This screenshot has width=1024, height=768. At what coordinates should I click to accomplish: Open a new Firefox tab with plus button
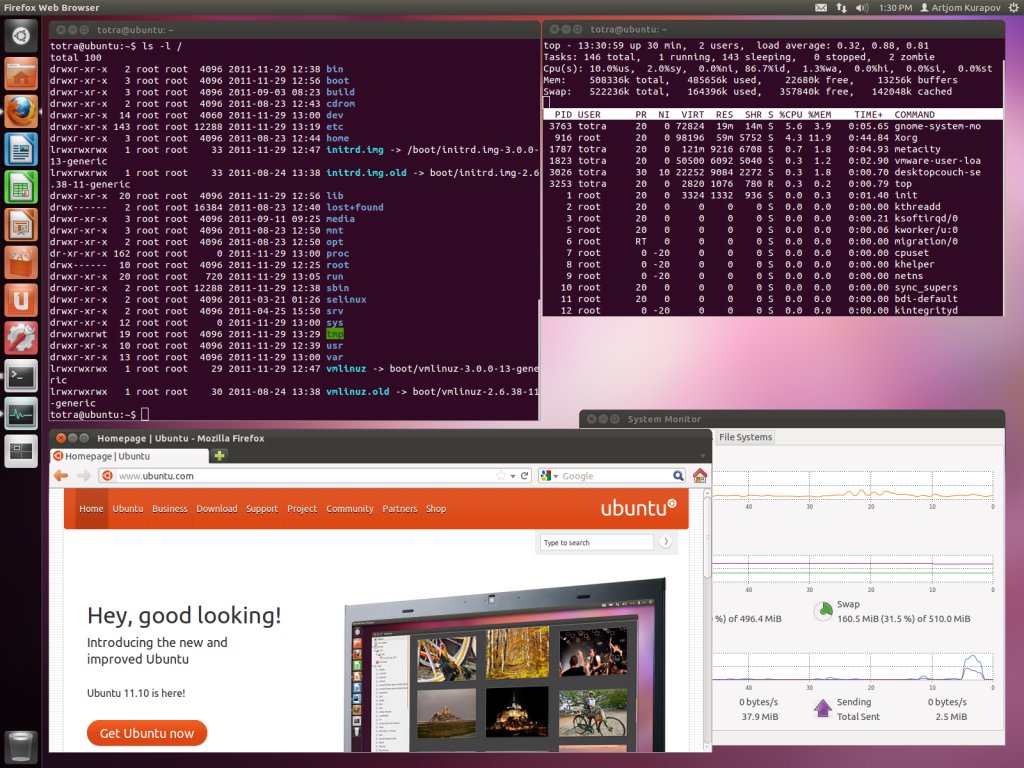pyautogui.click(x=220, y=456)
